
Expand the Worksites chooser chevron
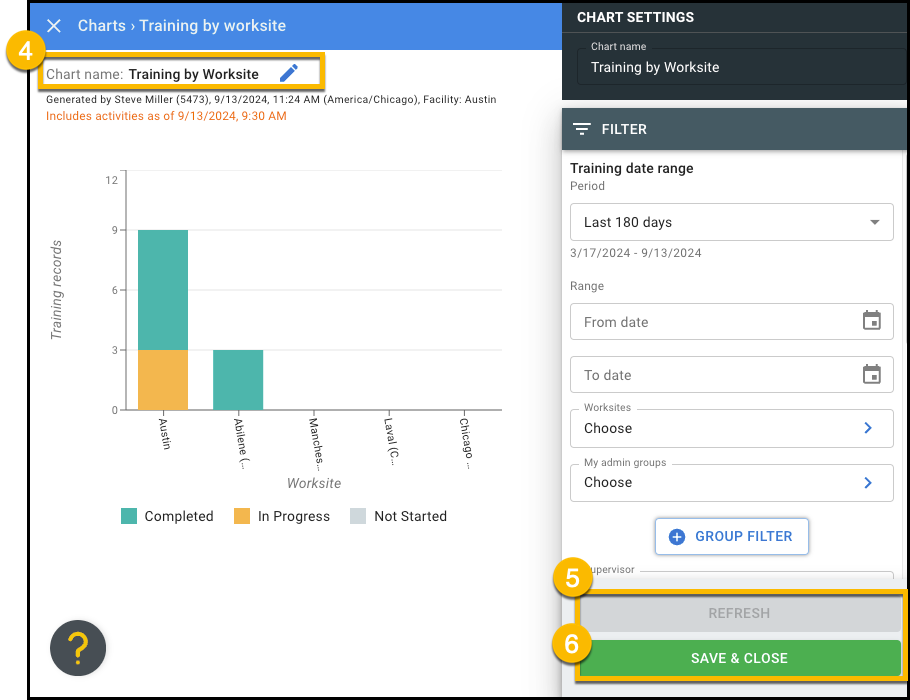867,428
